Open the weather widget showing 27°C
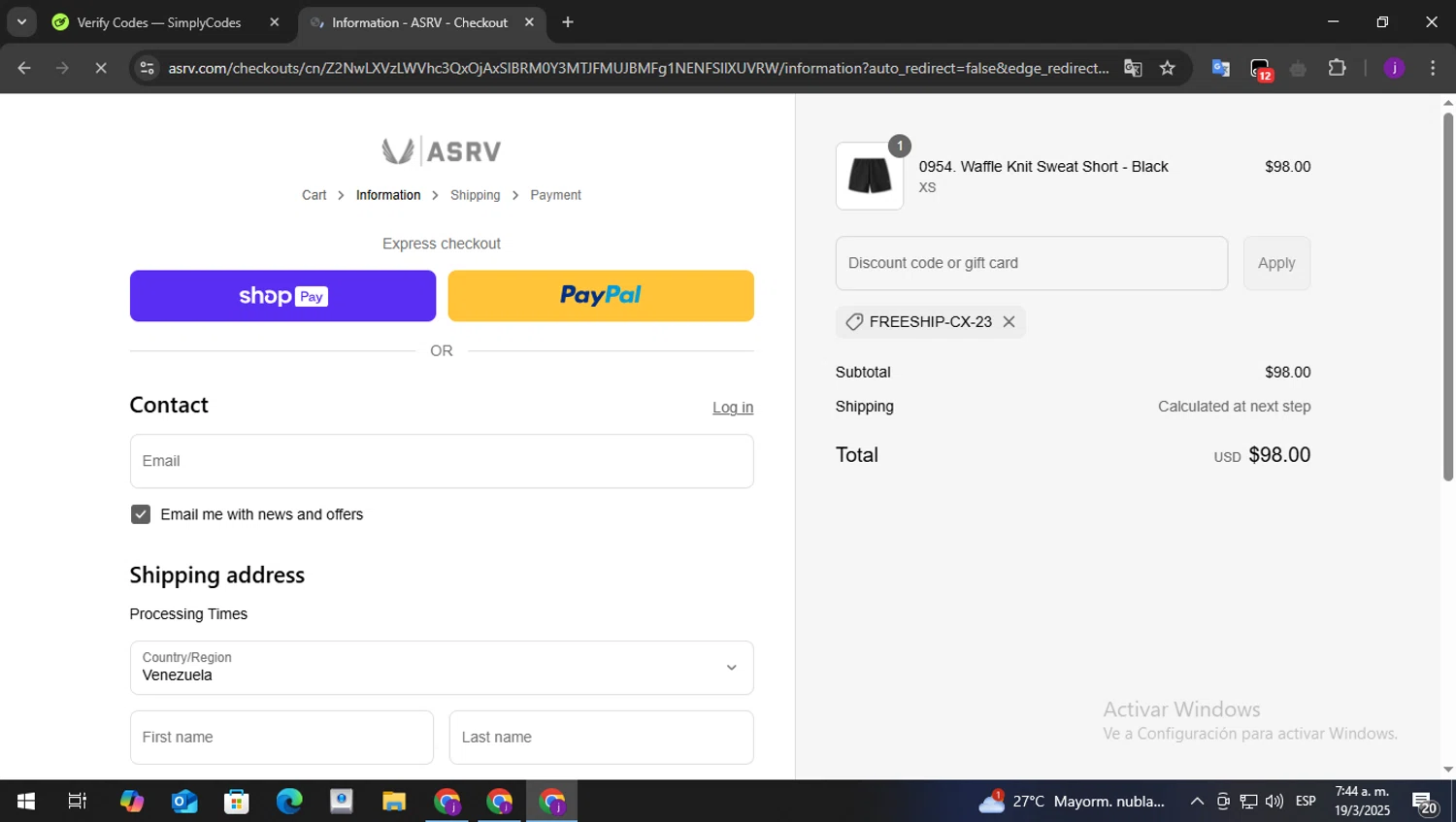This screenshot has width=1456, height=822. (1072, 802)
